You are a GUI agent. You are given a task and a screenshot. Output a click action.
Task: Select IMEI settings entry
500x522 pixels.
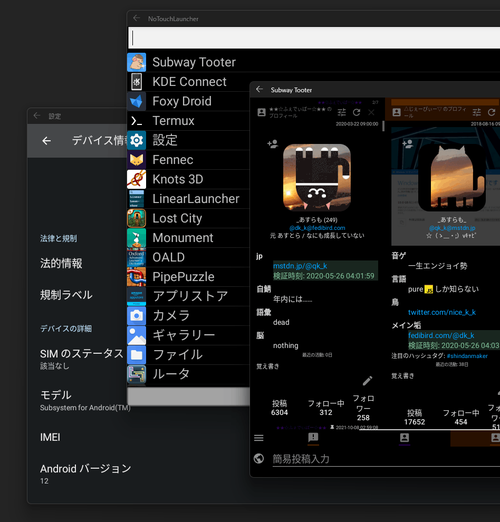[x=50, y=437]
